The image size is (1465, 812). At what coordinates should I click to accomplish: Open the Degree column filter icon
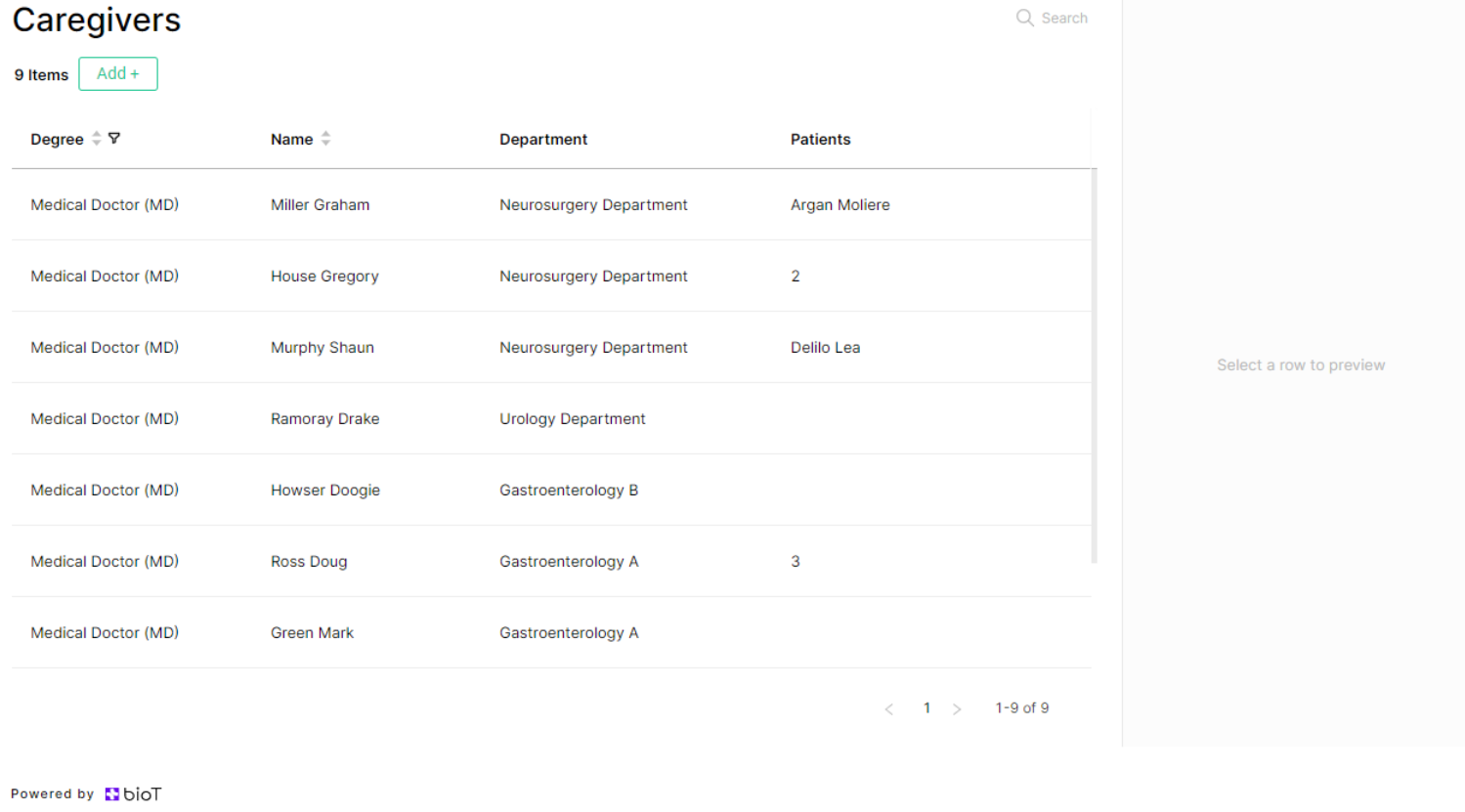(114, 139)
